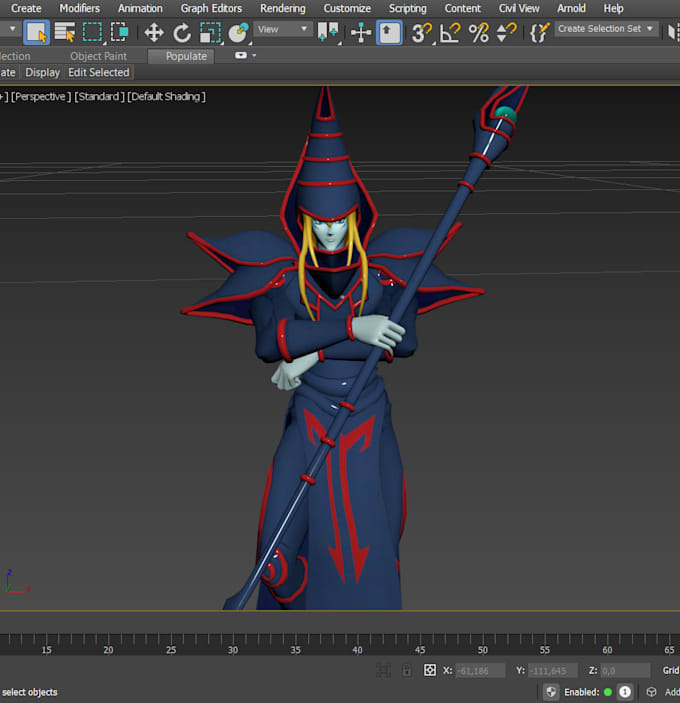Toggle Select and Manipulate tool
680x703 pixels.
[x=361, y=33]
